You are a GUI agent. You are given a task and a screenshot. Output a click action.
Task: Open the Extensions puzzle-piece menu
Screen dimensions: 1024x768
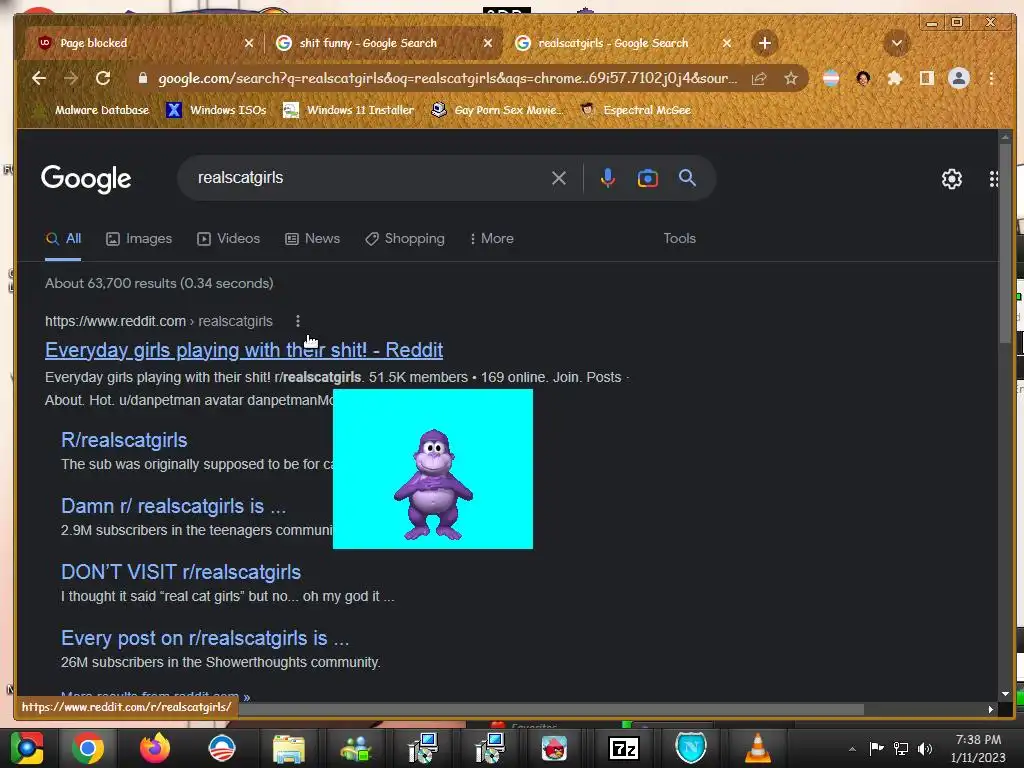coord(895,78)
